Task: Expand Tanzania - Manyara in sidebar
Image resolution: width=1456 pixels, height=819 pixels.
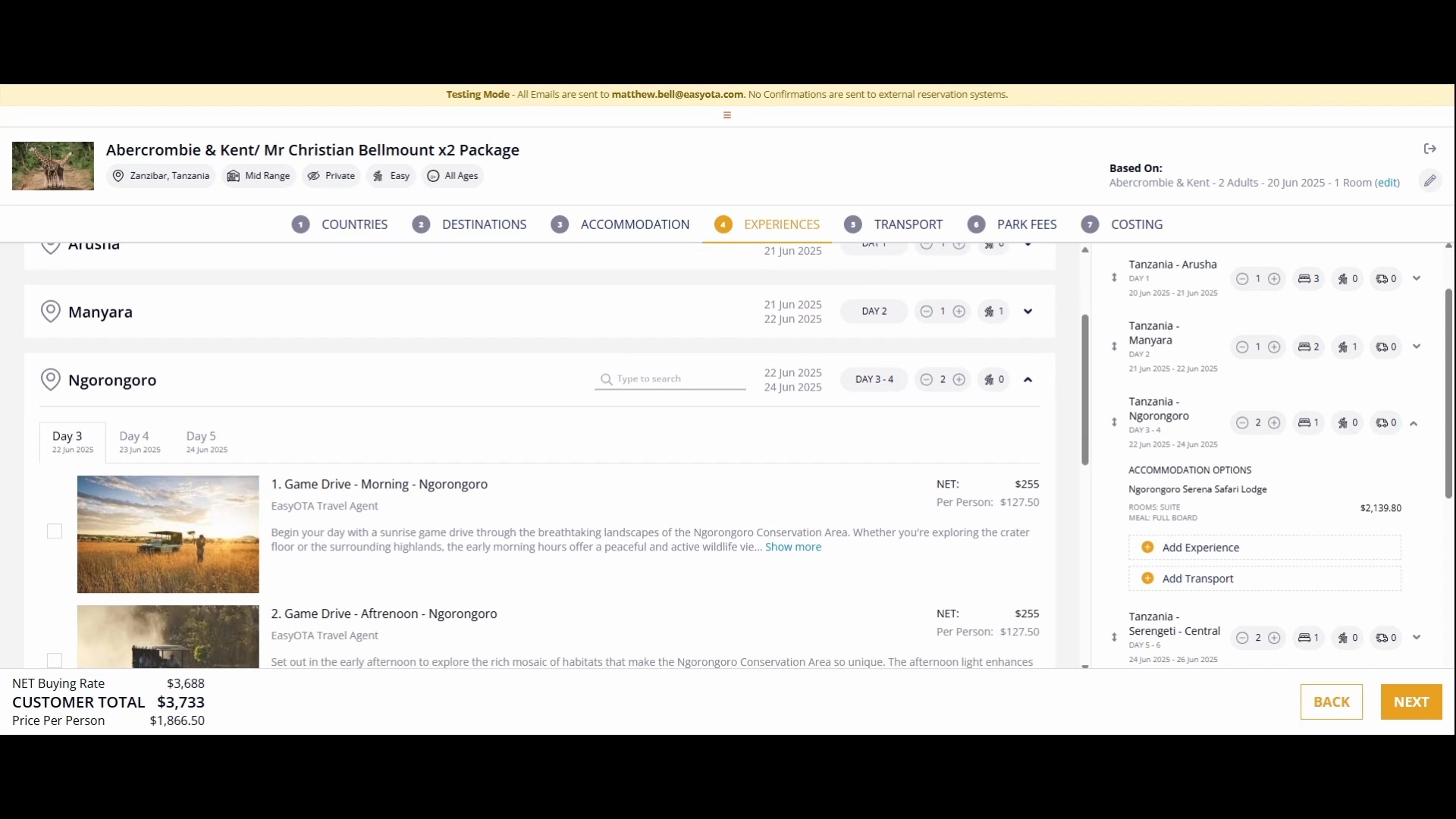Action: point(1417,347)
